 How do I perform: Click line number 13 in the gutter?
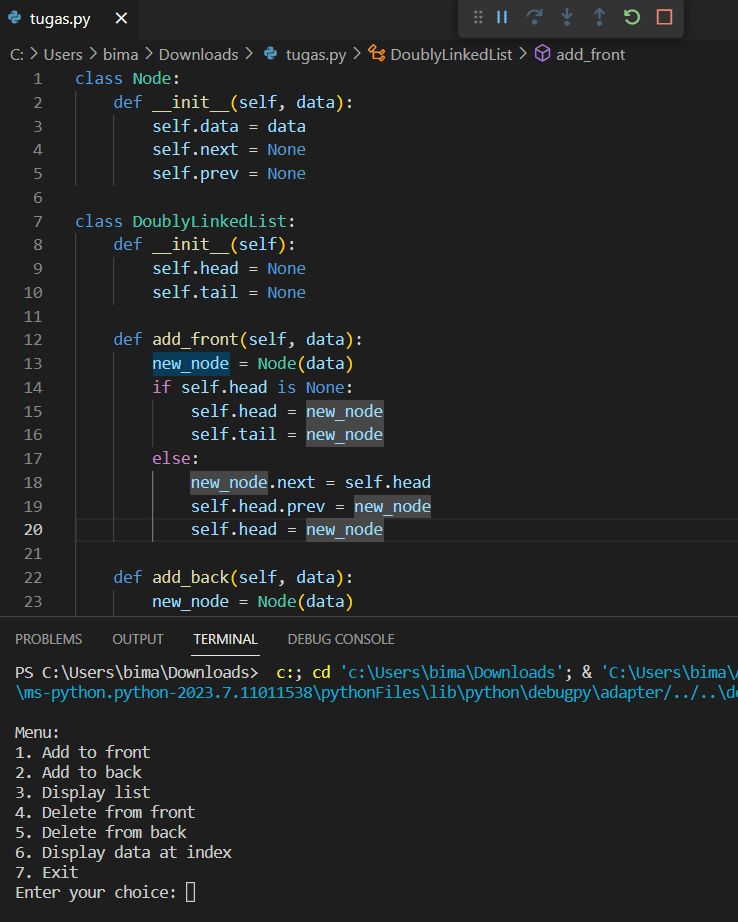tap(33, 363)
